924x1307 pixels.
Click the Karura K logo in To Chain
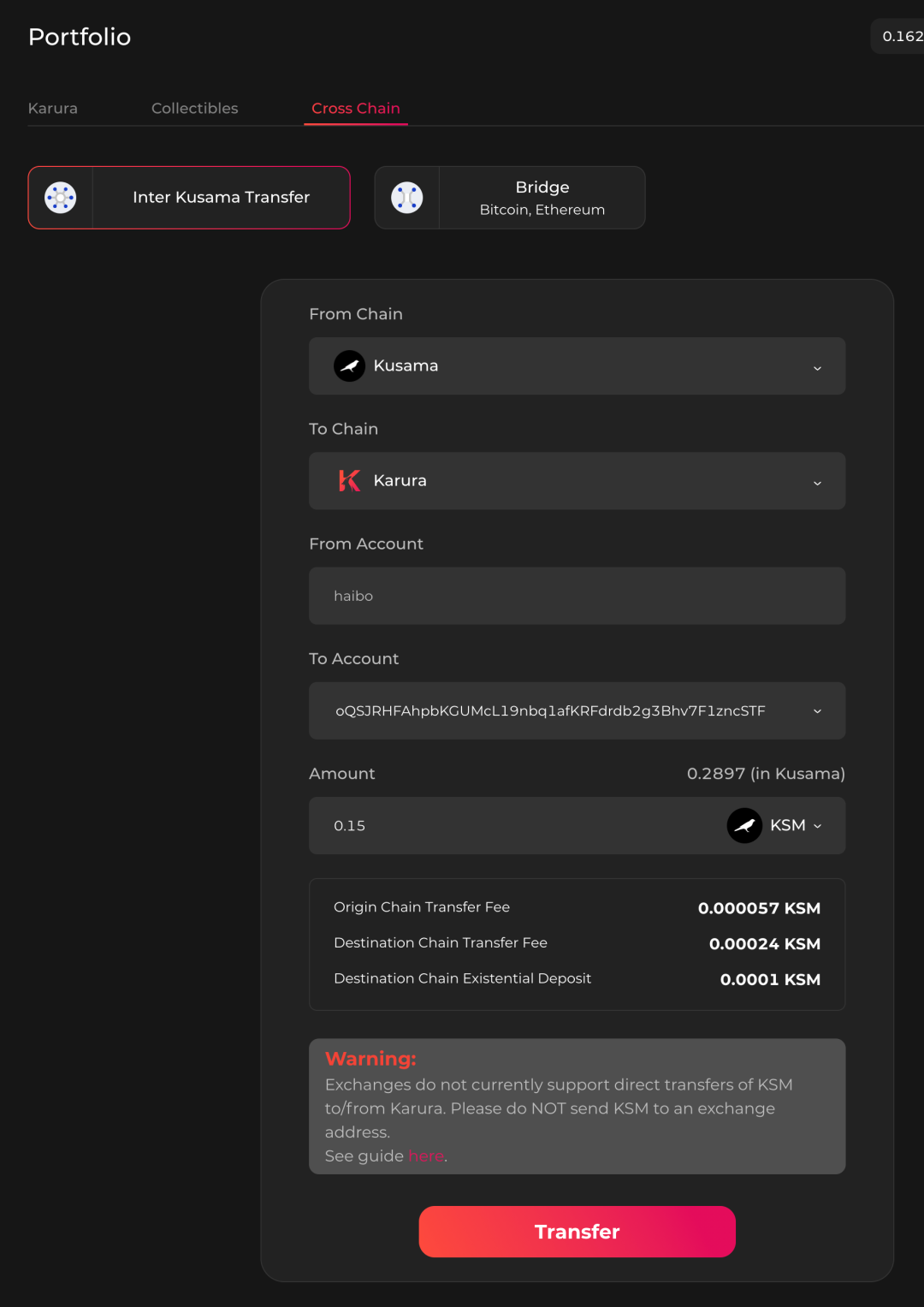tap(349, 481)
